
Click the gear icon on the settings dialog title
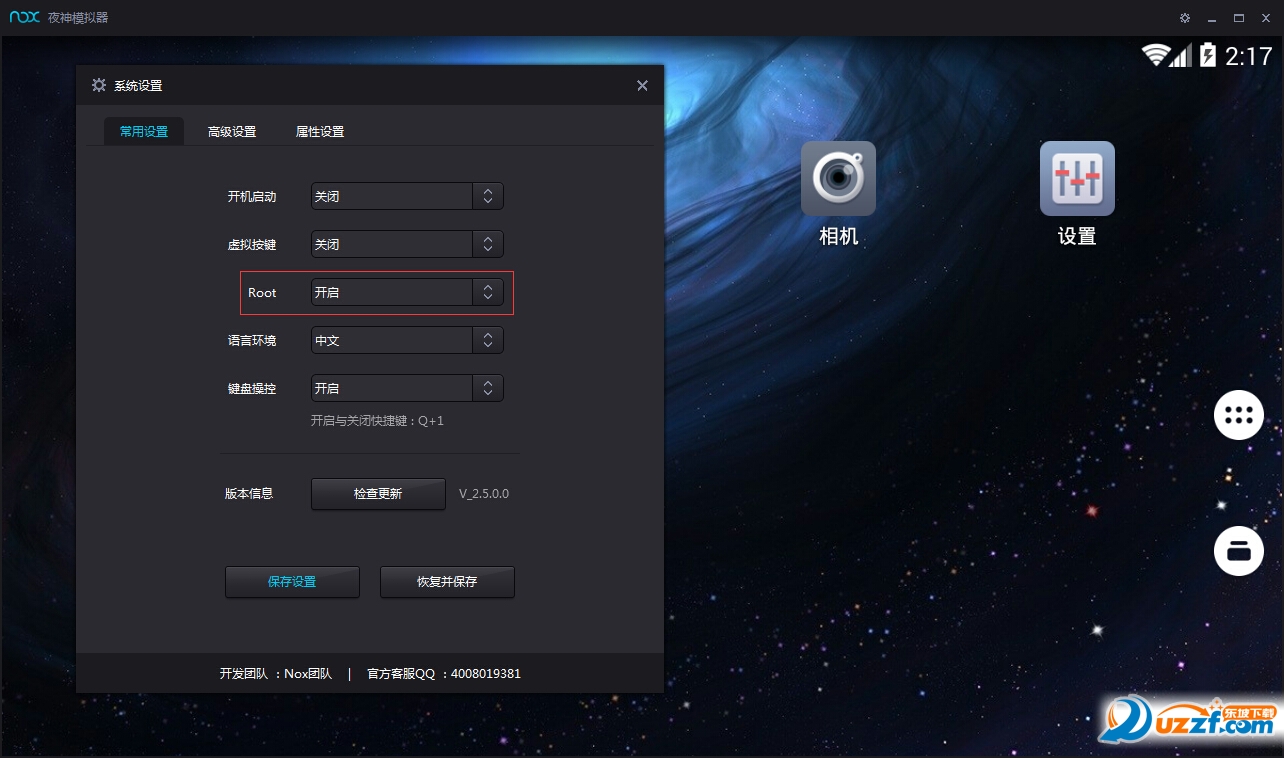click(98, 85)
